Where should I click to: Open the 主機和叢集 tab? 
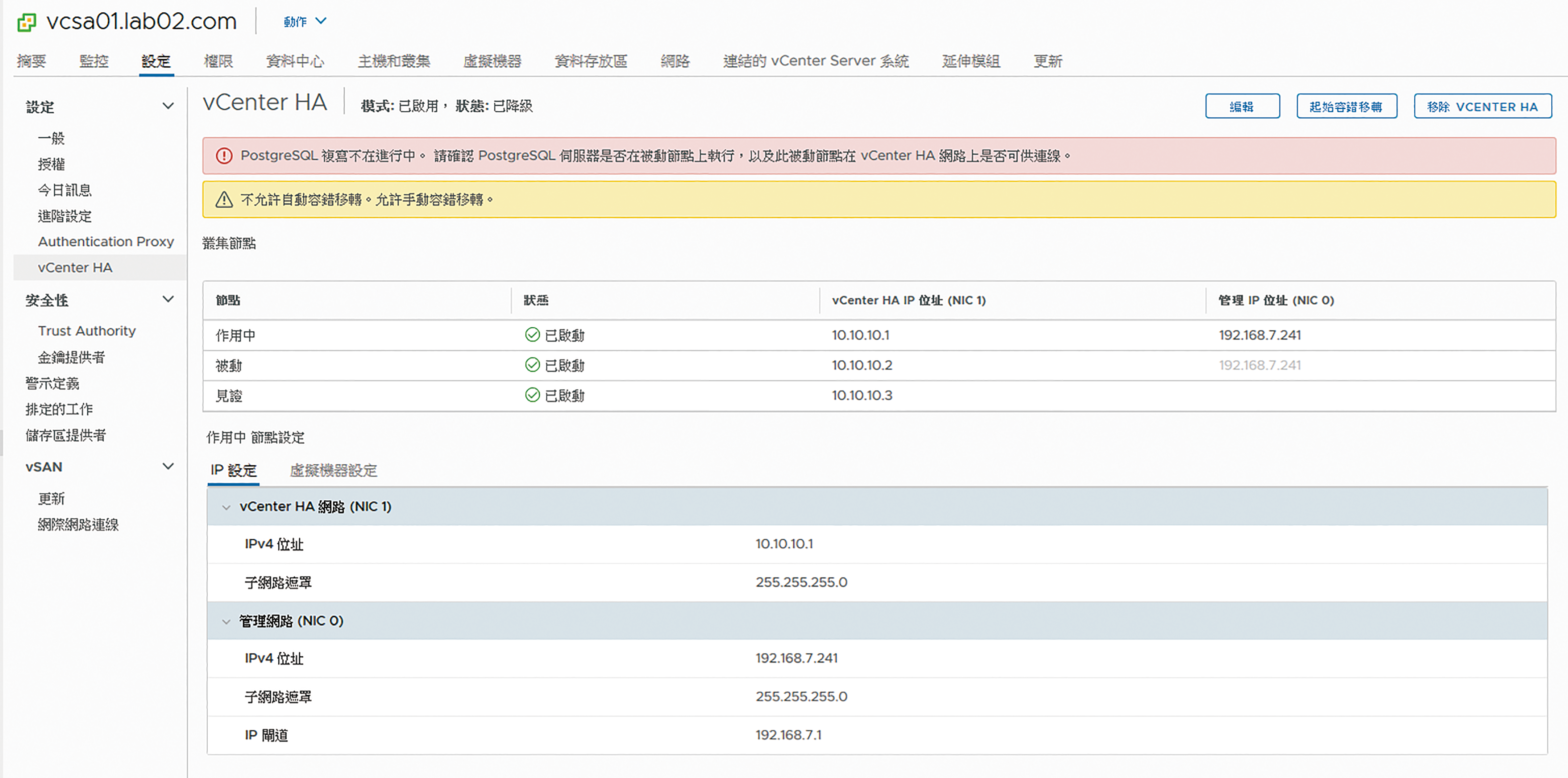[x=394, y=61]
